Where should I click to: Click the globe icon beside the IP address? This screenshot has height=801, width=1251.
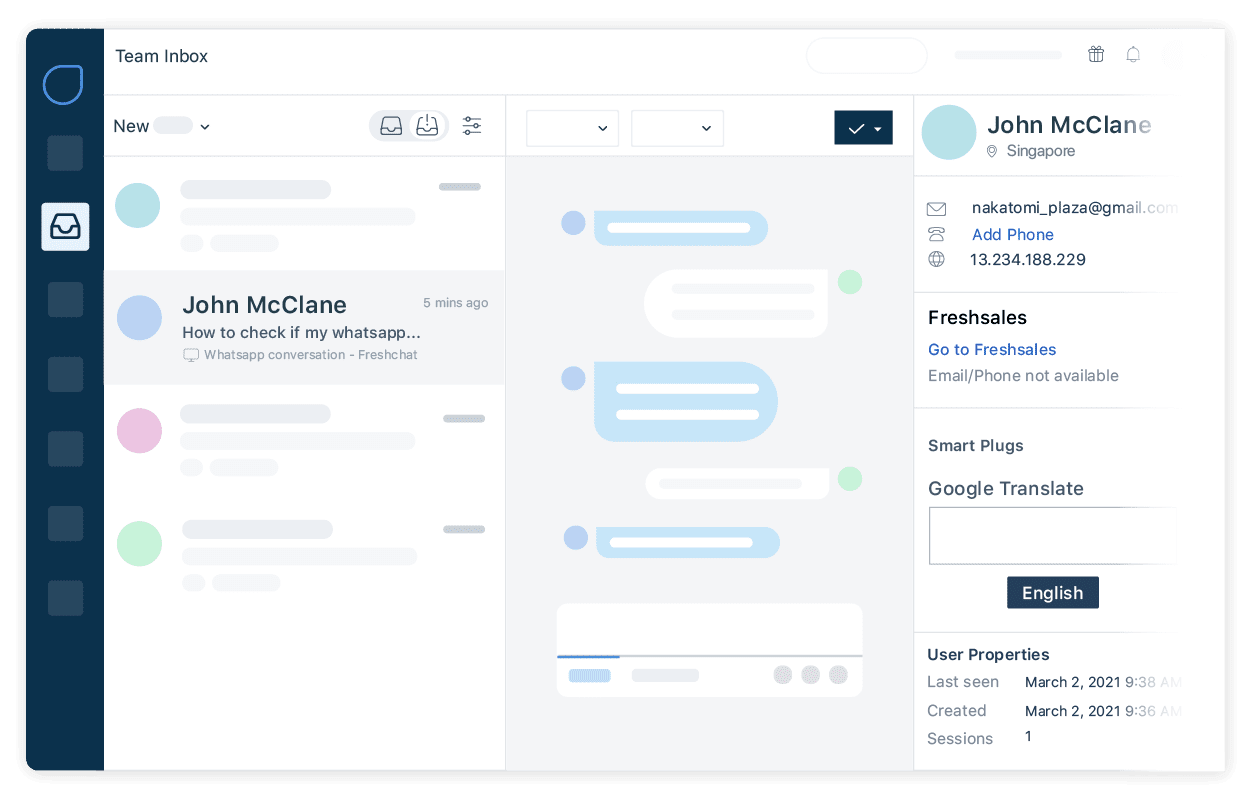tap(936, 258)
